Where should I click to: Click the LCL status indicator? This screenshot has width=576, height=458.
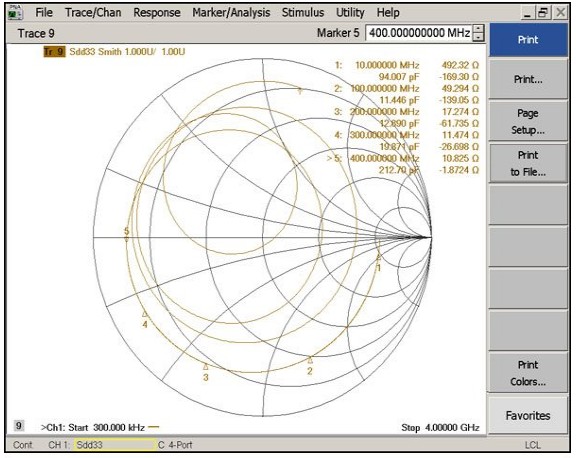tap(532, 445)
